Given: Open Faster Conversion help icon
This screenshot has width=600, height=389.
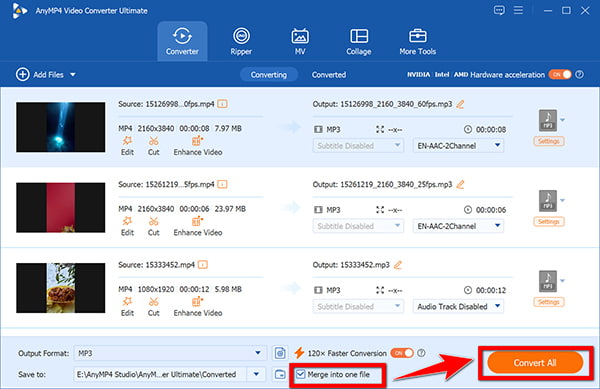Looking at the screenshot, I should 421,353.
